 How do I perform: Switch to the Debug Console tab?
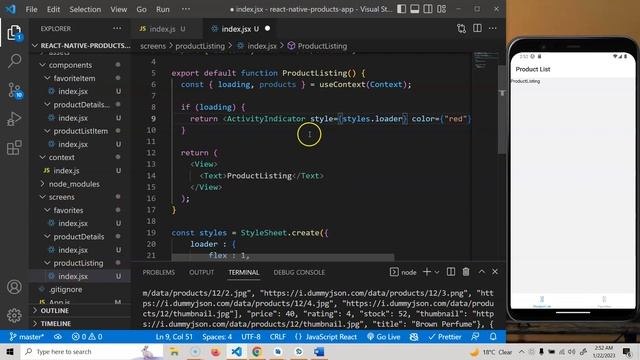coord(299,272)
